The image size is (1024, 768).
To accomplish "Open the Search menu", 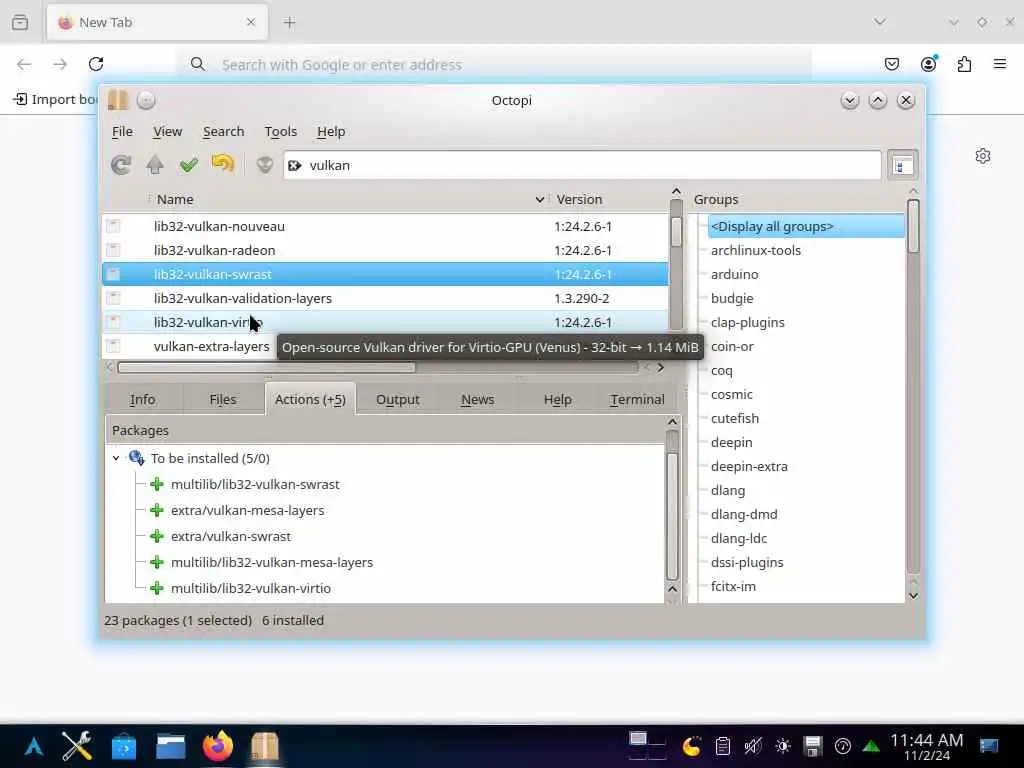I will (223, 131).
